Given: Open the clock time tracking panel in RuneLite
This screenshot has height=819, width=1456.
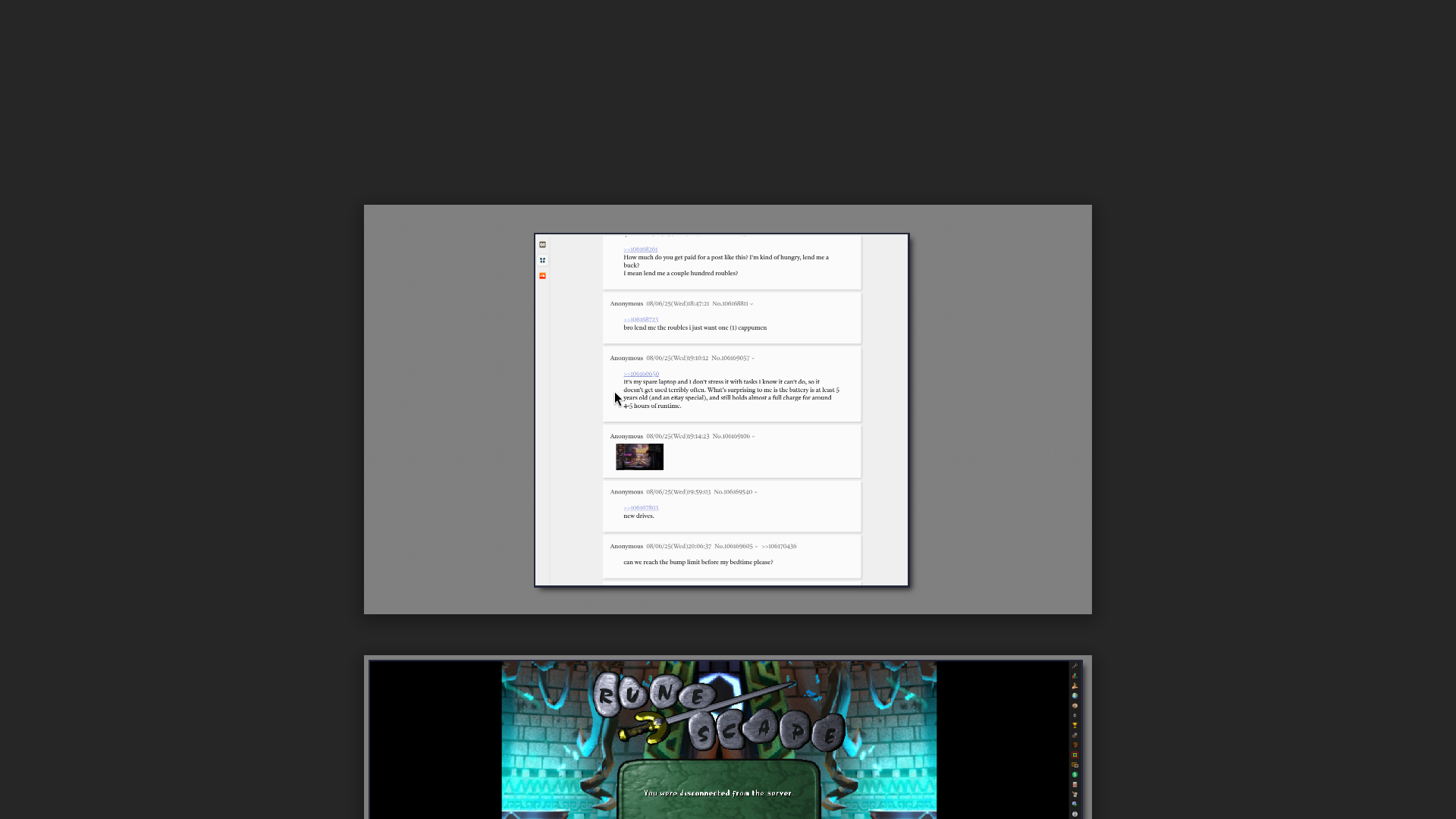Looking at the screenshot, I should pos(1075,706).
